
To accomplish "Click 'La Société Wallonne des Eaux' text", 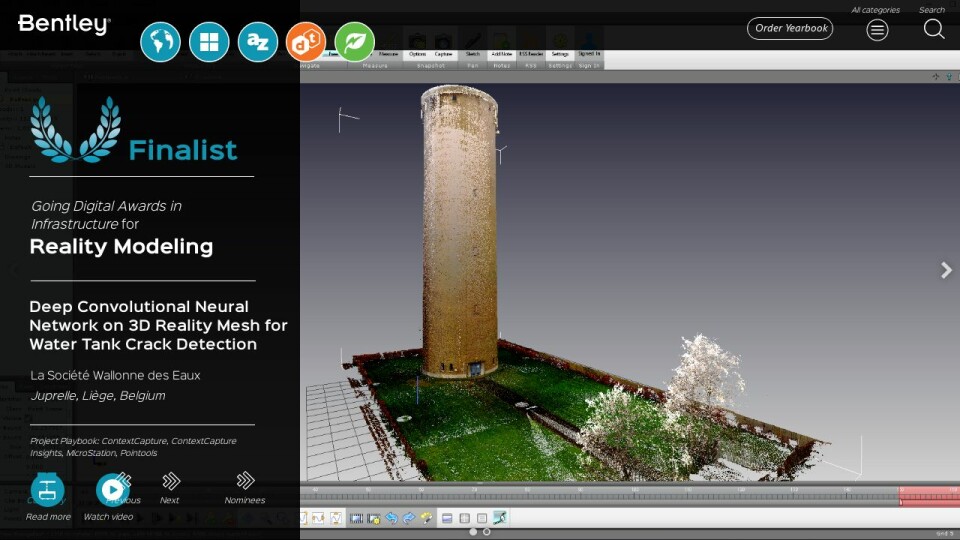I will click(x=115, y=375).
